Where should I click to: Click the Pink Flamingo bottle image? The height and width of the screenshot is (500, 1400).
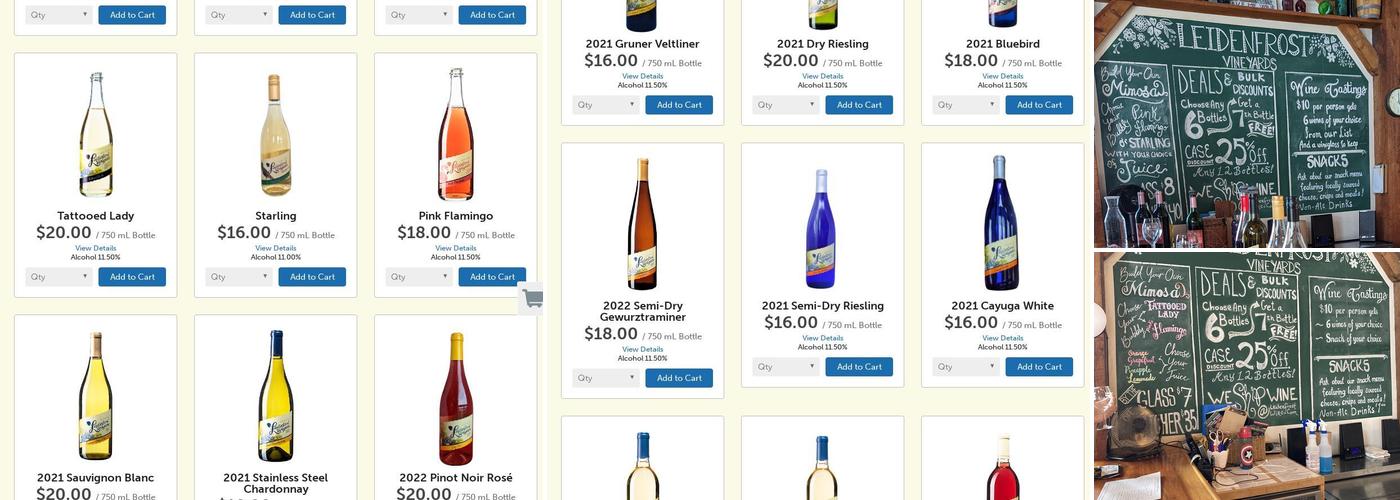click(456, 134)
